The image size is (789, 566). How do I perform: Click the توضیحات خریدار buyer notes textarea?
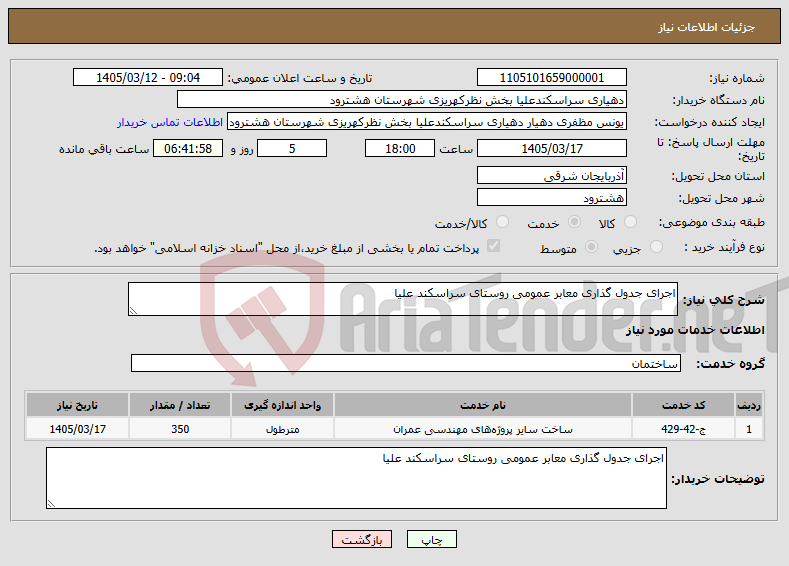click(x=356, y=478)
